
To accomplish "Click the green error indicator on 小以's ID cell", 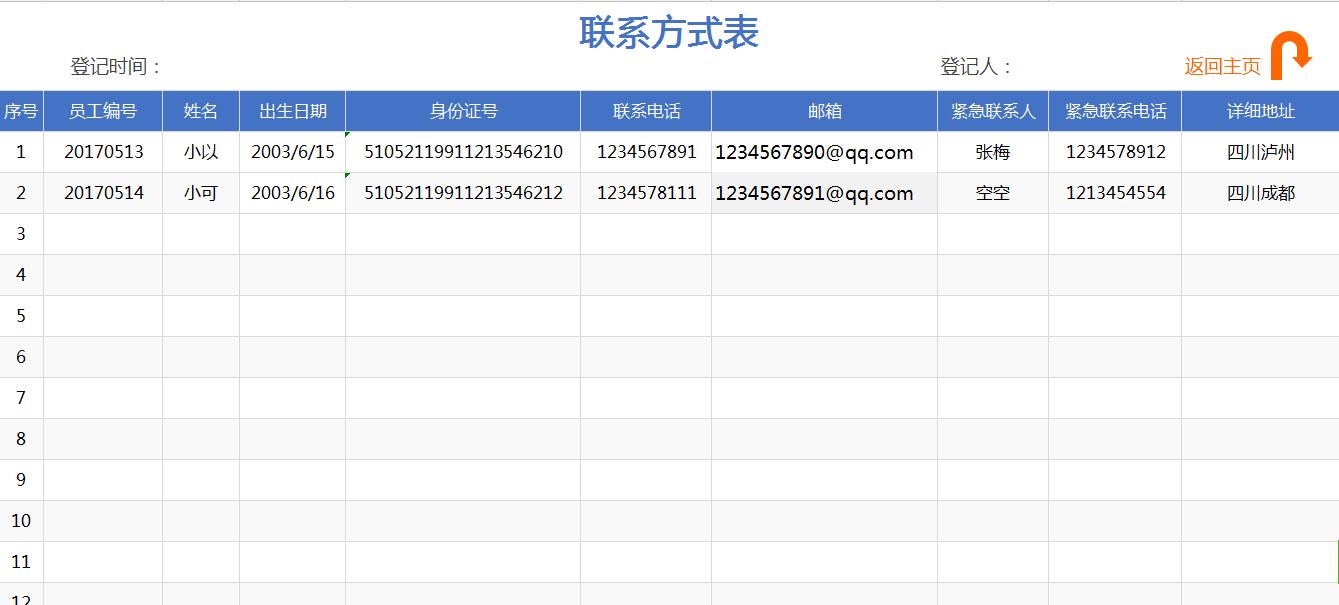I will point(347,136).
